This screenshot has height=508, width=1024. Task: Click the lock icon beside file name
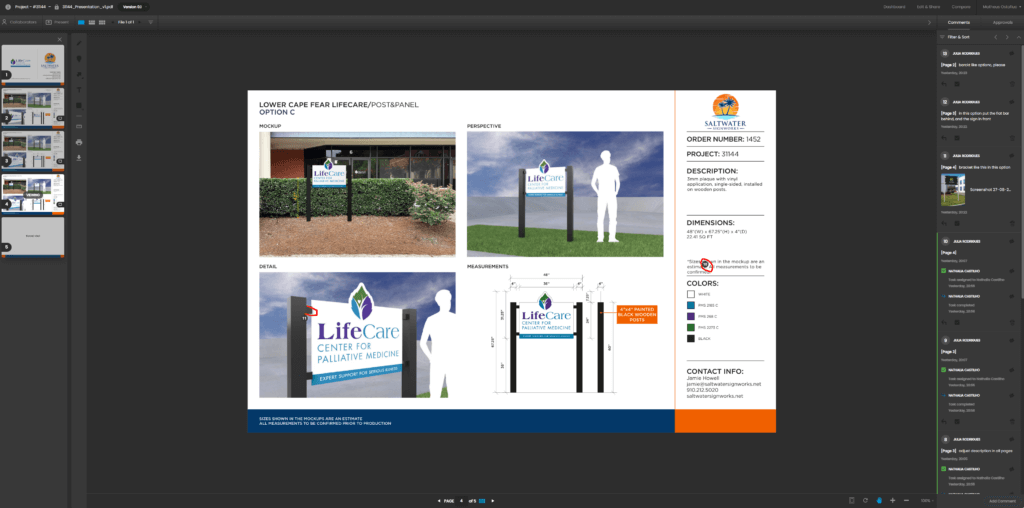point(57,7)
